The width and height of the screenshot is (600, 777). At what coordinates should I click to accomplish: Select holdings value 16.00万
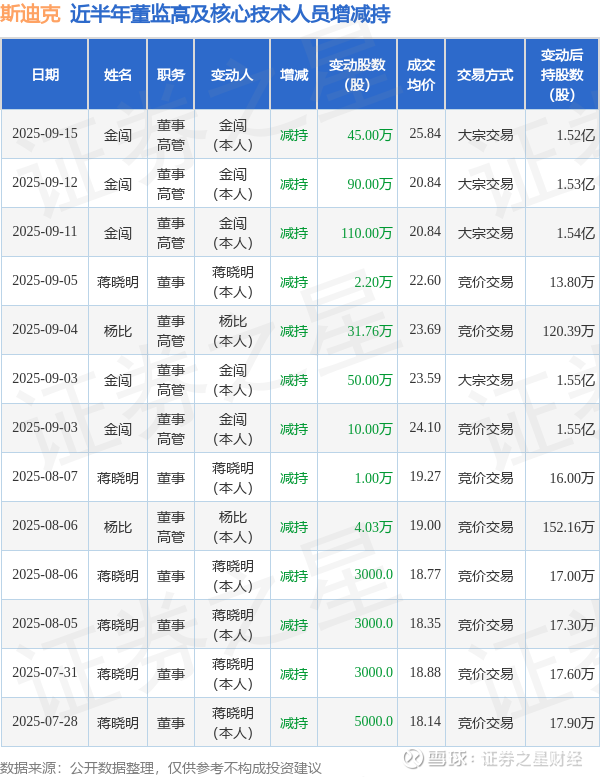click(572, 478)
